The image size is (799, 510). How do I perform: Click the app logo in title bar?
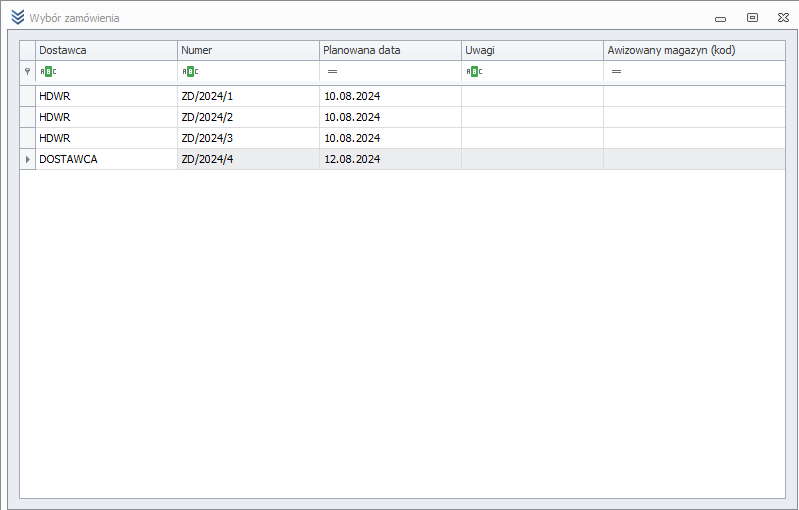point(17,17)
